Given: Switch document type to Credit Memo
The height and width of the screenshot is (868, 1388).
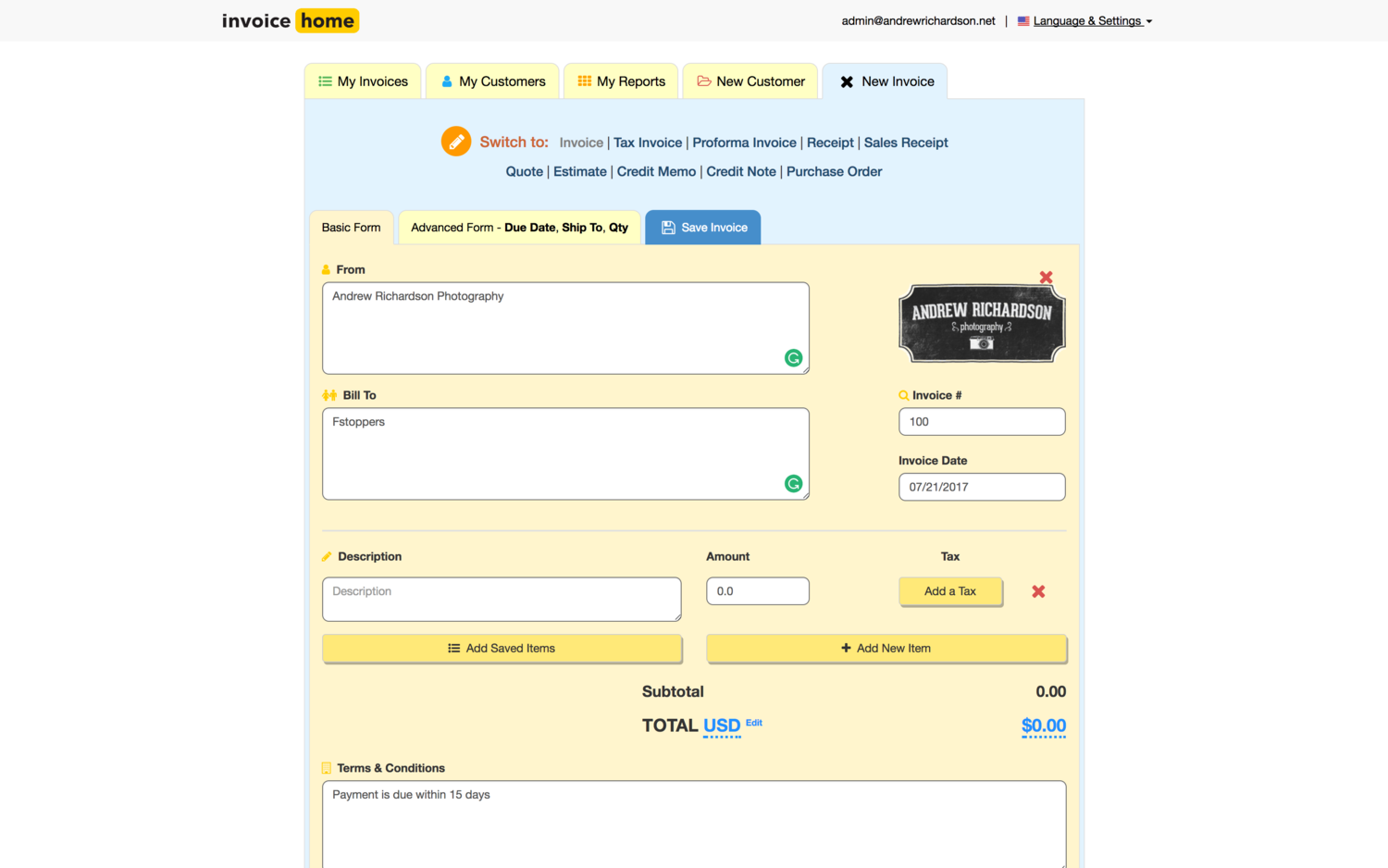Looking at the screenshot, I should tap(656, 171).
